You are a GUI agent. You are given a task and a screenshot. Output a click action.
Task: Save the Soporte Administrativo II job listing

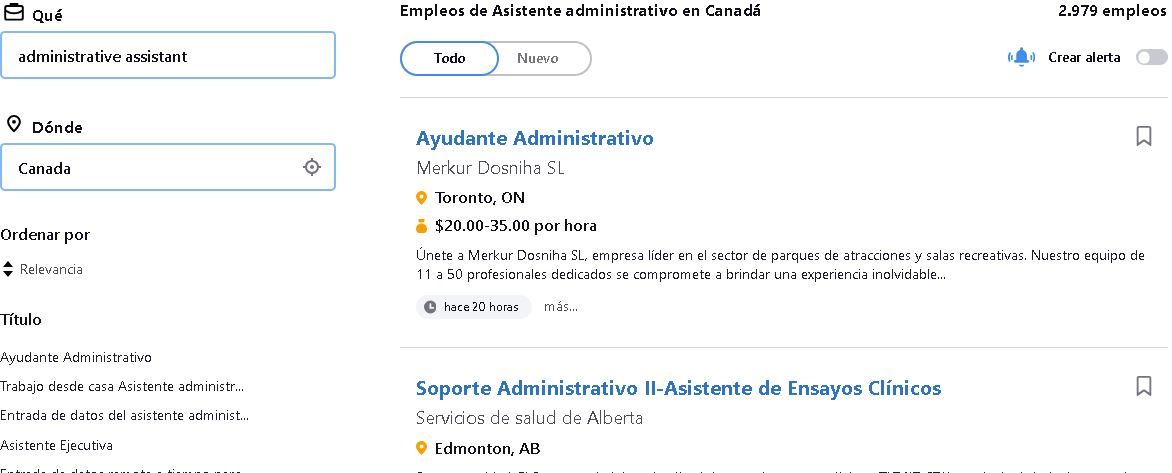pos(1143,386)
